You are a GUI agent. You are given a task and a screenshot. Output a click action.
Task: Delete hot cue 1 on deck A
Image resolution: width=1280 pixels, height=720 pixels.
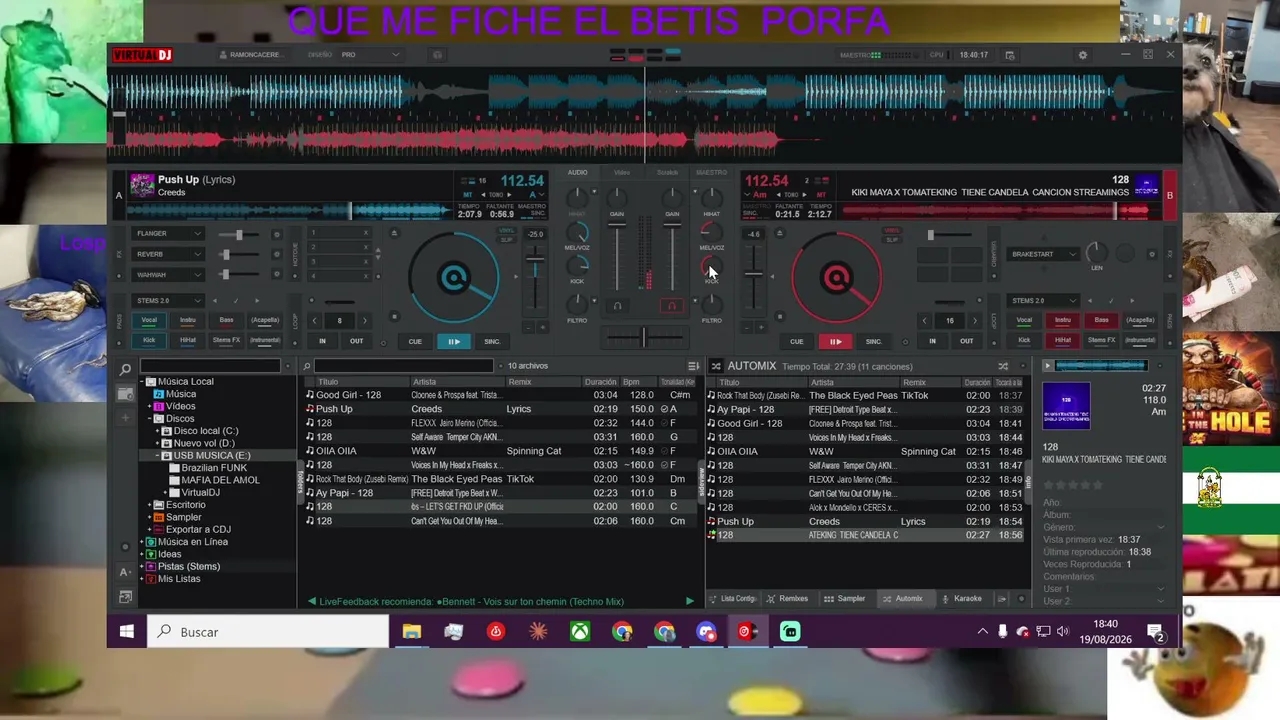point(365,233)
